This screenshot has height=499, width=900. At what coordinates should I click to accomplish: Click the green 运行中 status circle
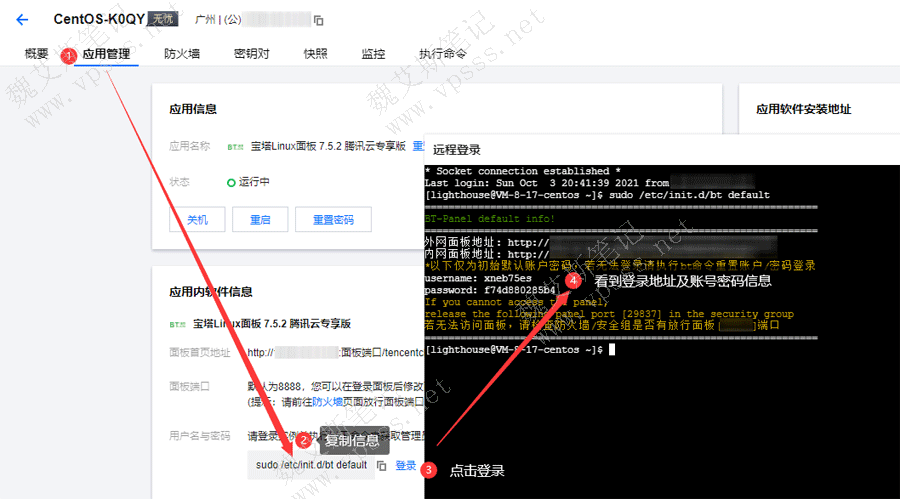point(231,183)
